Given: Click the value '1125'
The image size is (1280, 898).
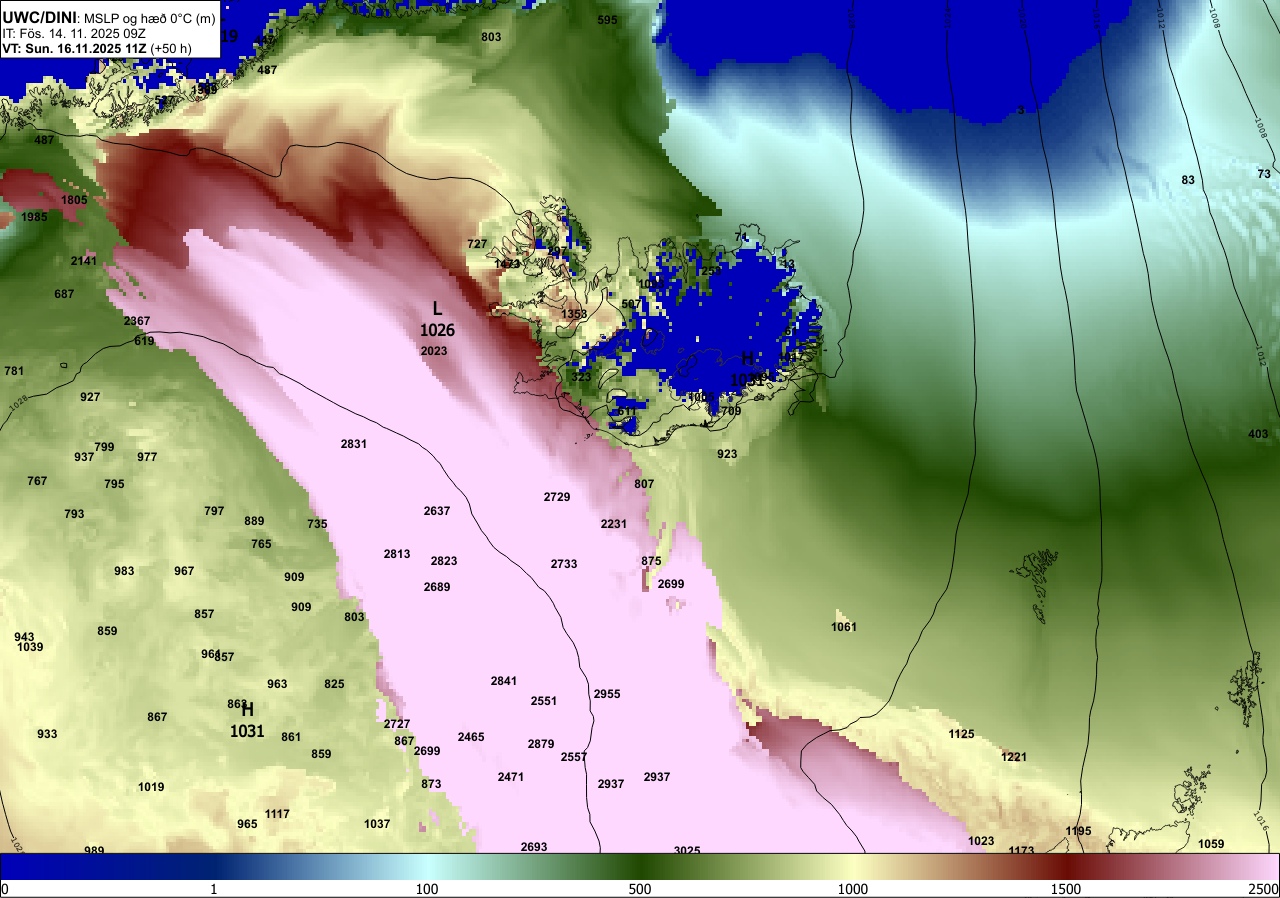Looking at the screenshot, I should [961, 734].
